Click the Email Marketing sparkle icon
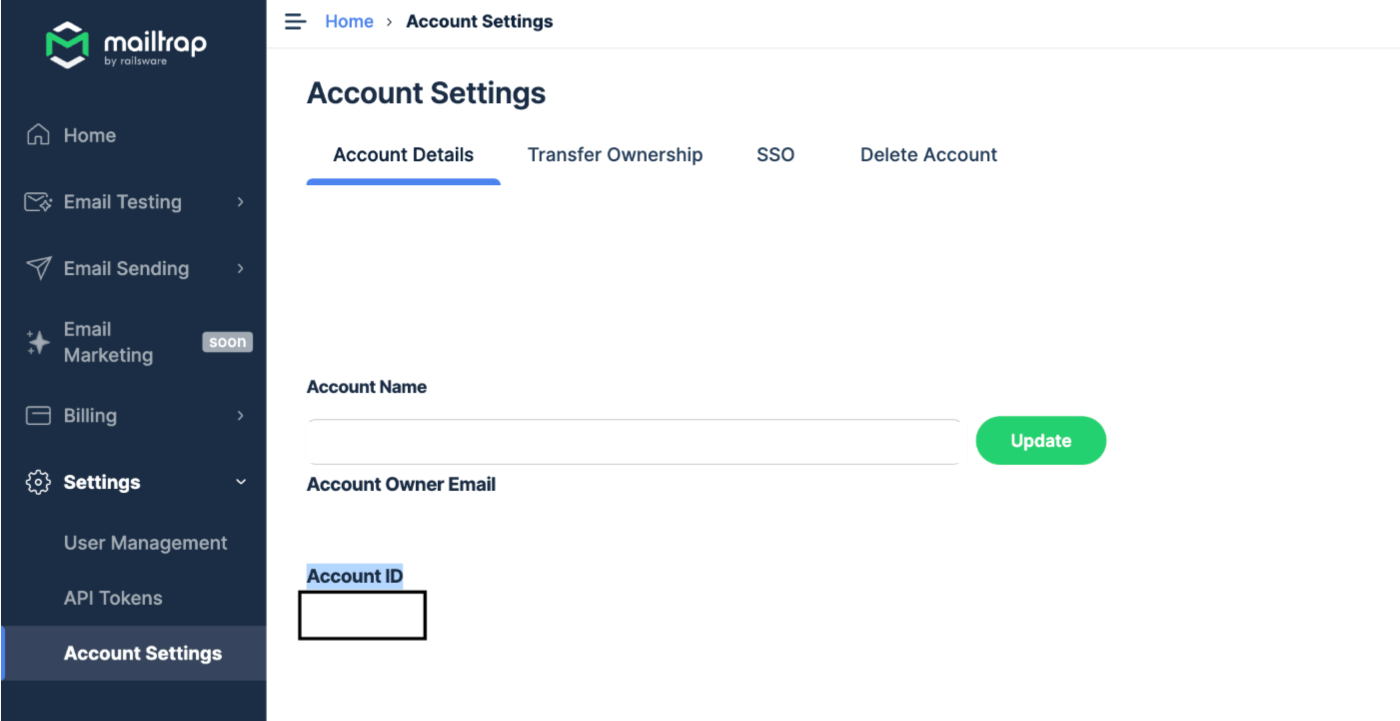Image resolution: width=1400 pixels, height=721 pixels. pos(38,342)
